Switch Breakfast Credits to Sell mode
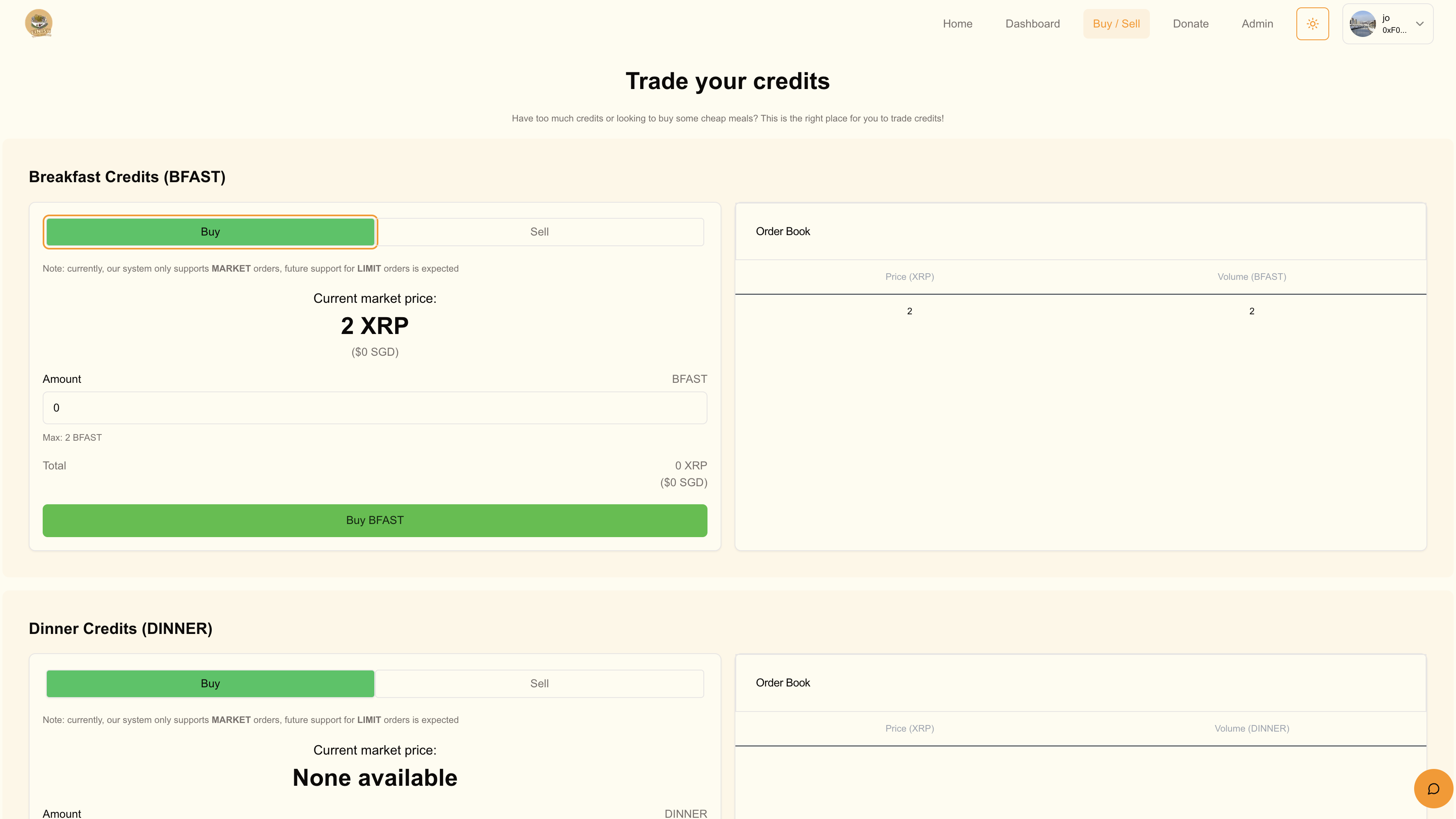 [x=539, y=232]
